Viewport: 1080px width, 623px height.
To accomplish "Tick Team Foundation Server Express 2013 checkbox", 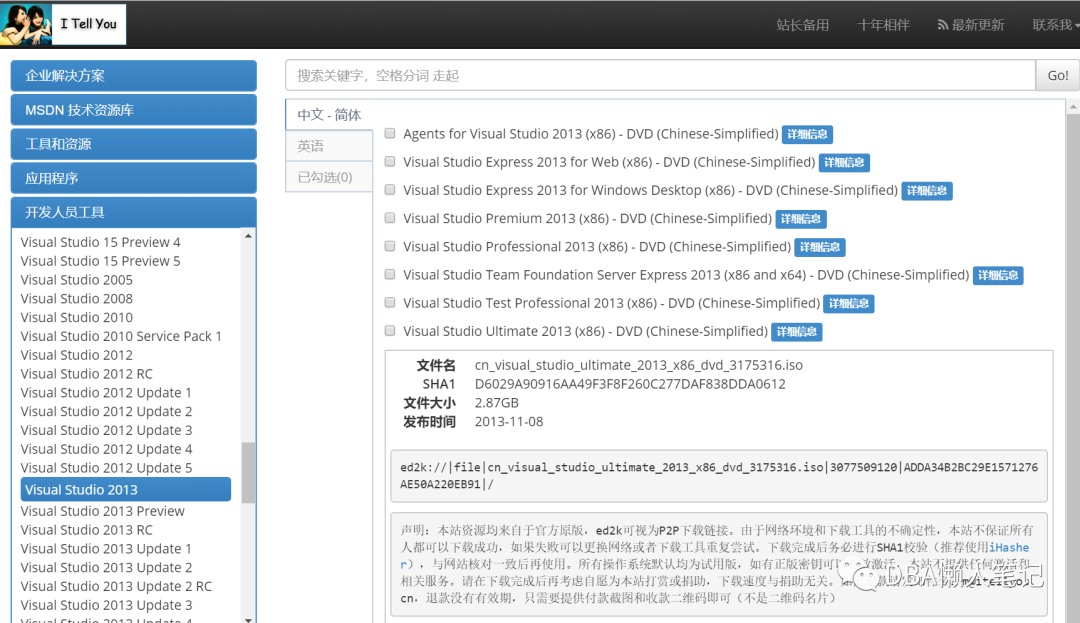I will 390,275.
